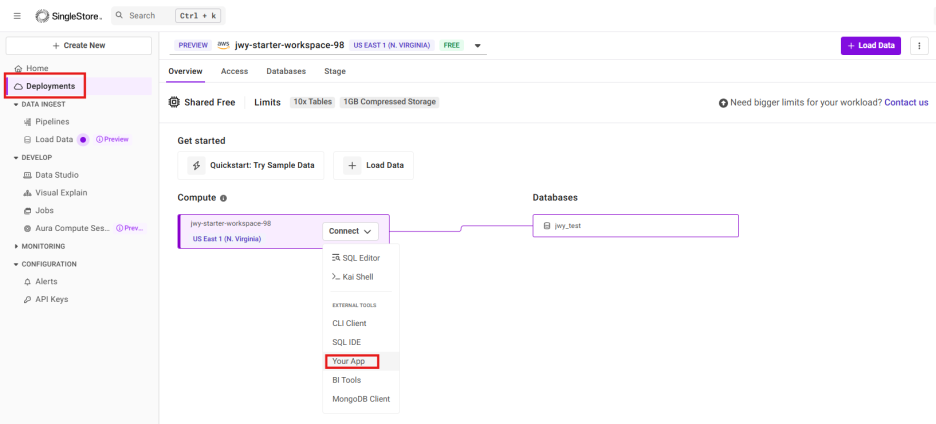Open Visual Explain
Viewport: 936px width, 424px height.
pos(61,193)
